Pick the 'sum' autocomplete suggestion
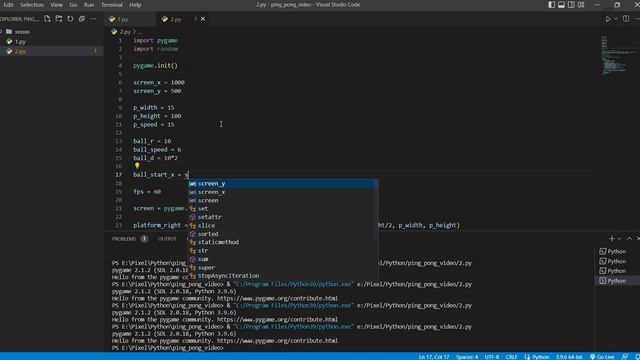The image size is (640, 360). [x=282, y=259]
